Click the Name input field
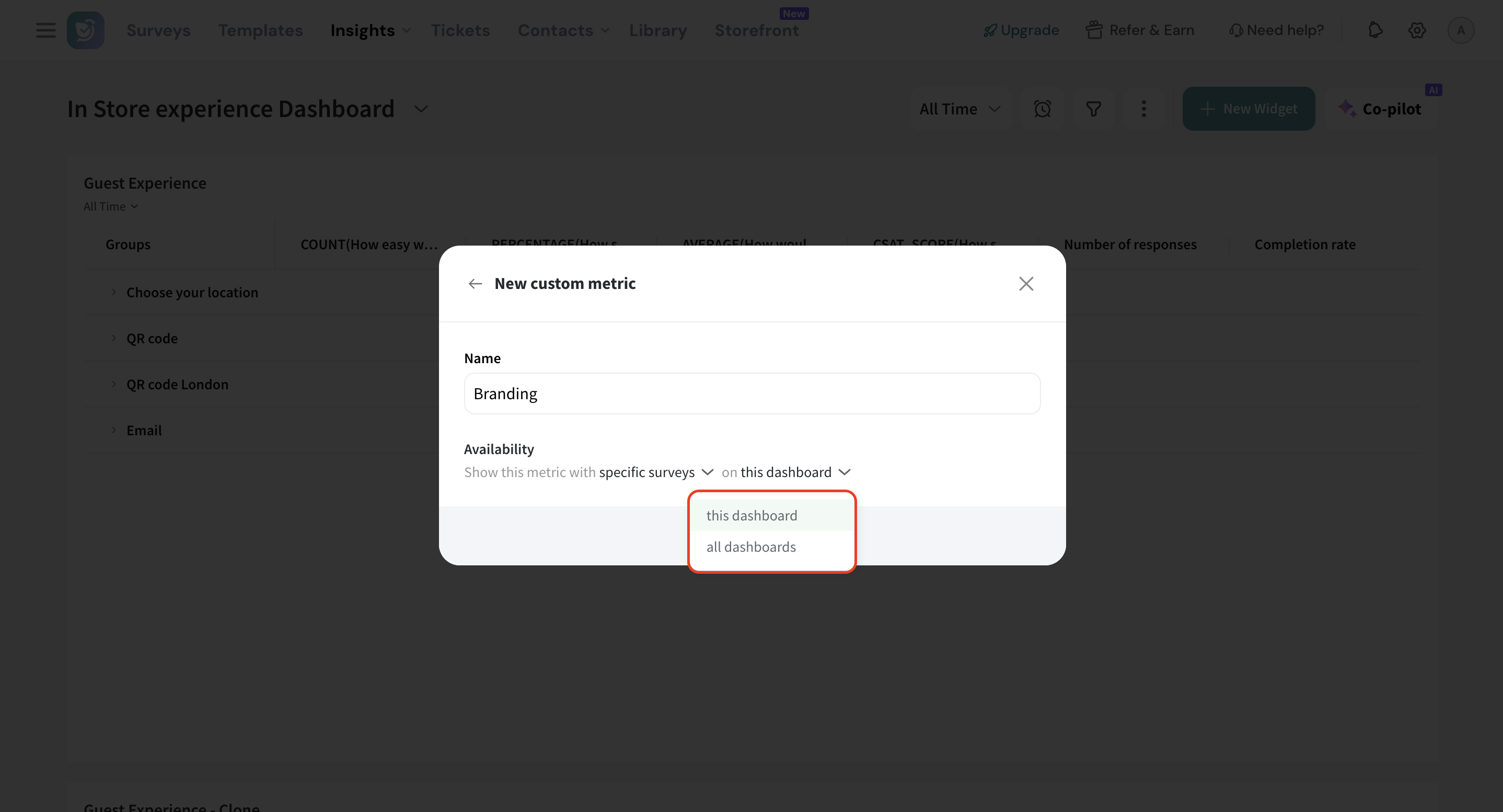This screenshot has width=1503, height=812. [x=751, y=394]
